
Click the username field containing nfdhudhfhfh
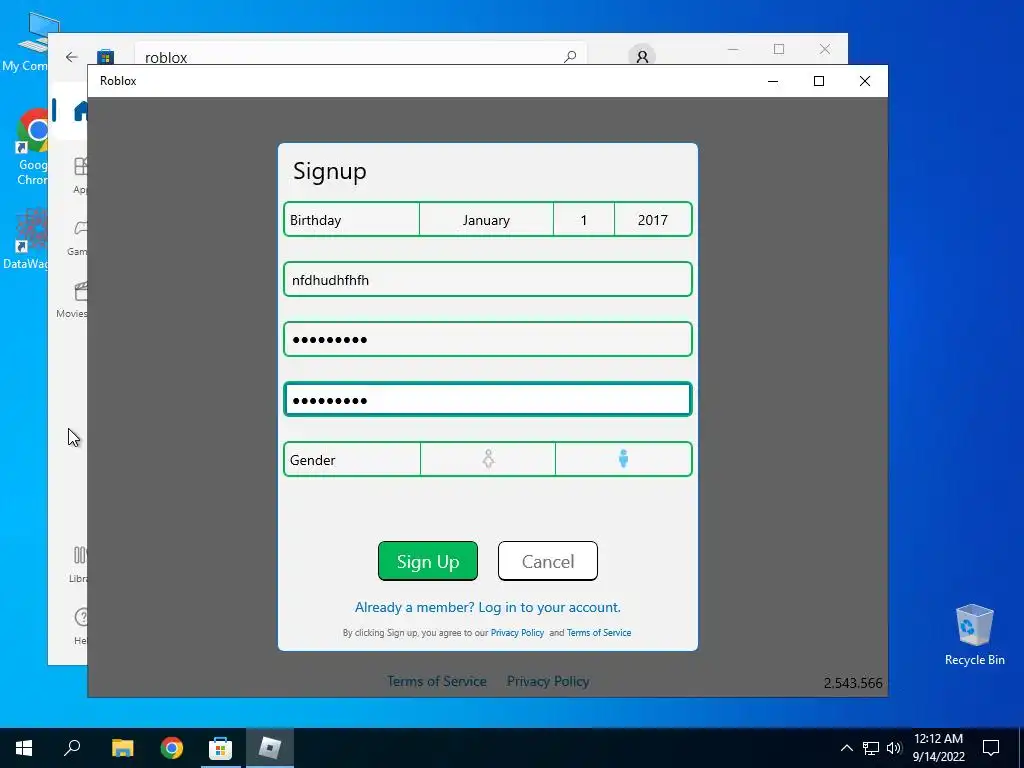click(488, 280)
